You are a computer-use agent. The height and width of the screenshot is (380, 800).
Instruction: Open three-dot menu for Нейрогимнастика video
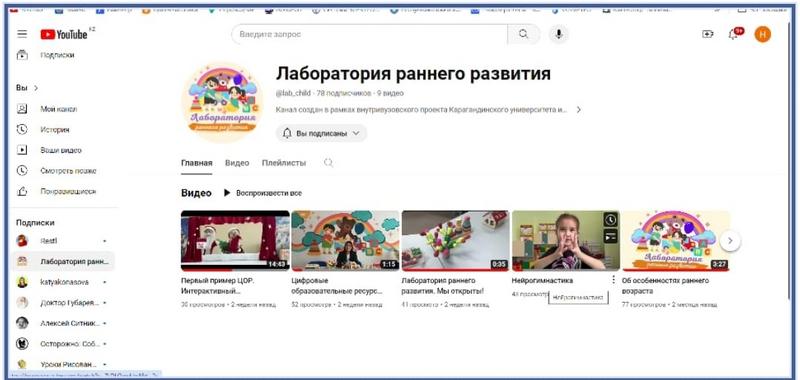pos(613,280)
